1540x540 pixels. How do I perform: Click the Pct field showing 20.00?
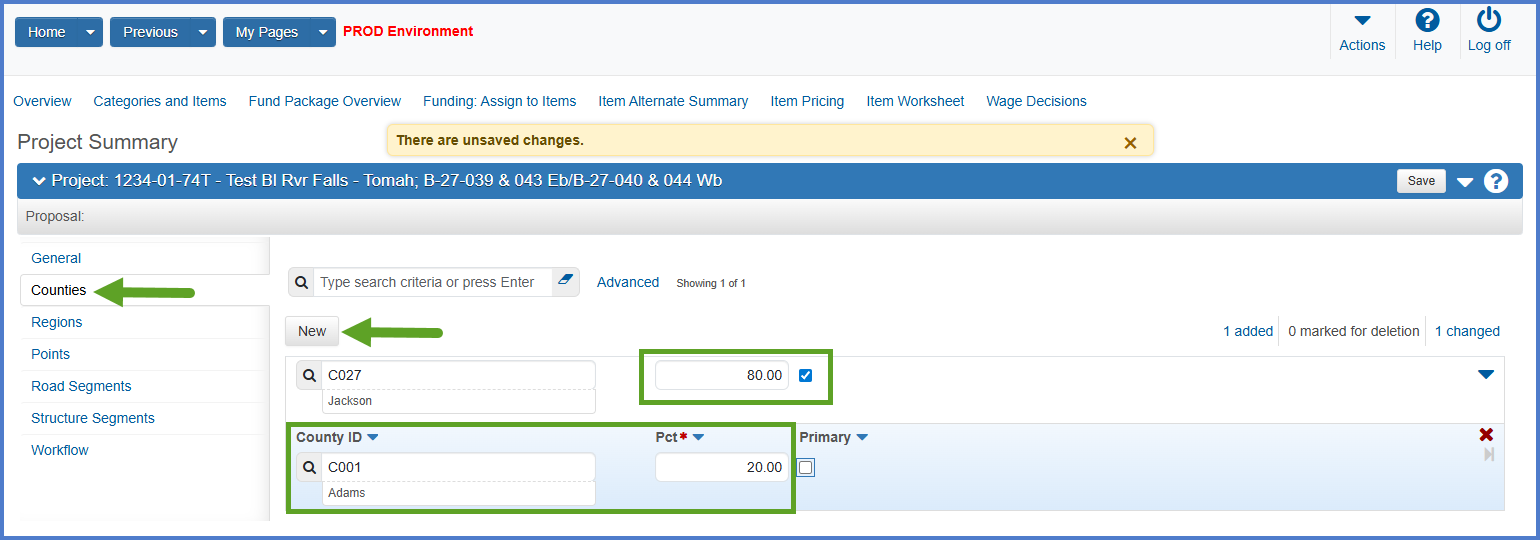point(721,467)
